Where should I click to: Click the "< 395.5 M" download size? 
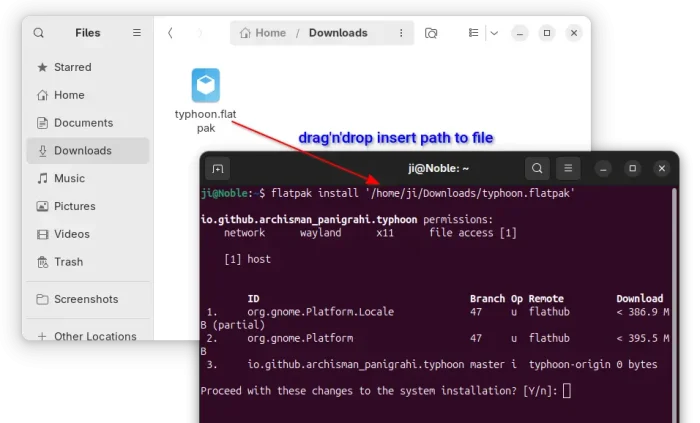click(x=643, y=338)
